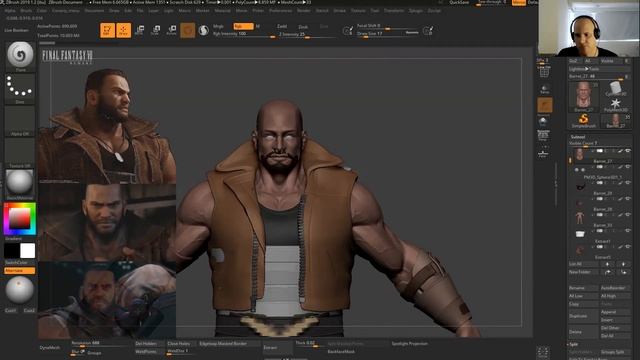The image size is (640, 360).
Task: Select the white main color swatch
Action: pyautogui.click(x=27, y=251)
